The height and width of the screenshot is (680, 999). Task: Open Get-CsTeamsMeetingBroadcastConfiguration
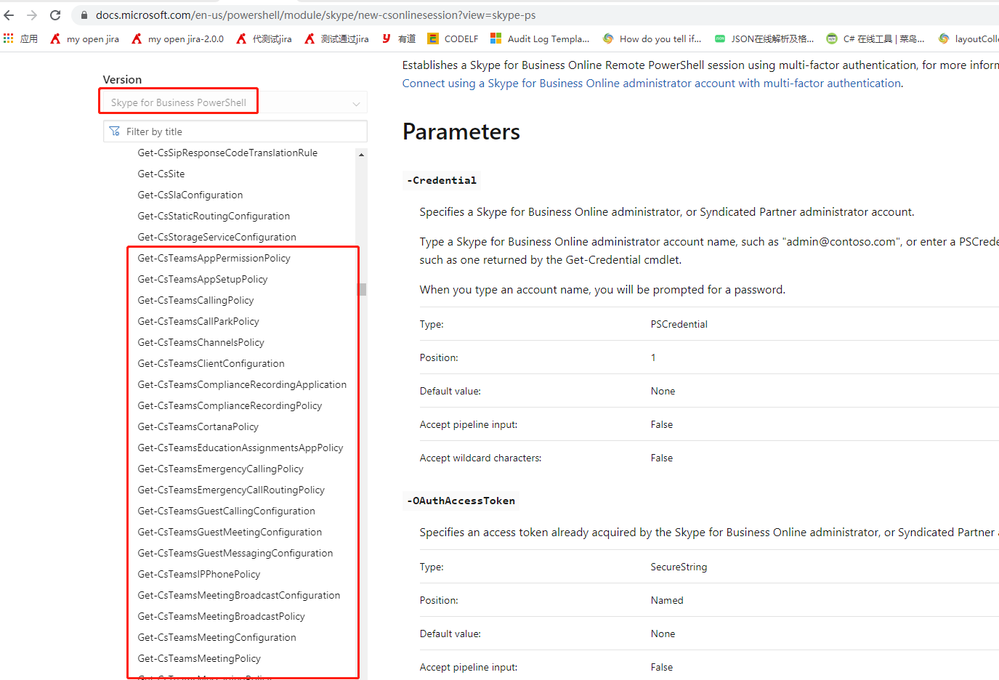click(x=239, y=595)
